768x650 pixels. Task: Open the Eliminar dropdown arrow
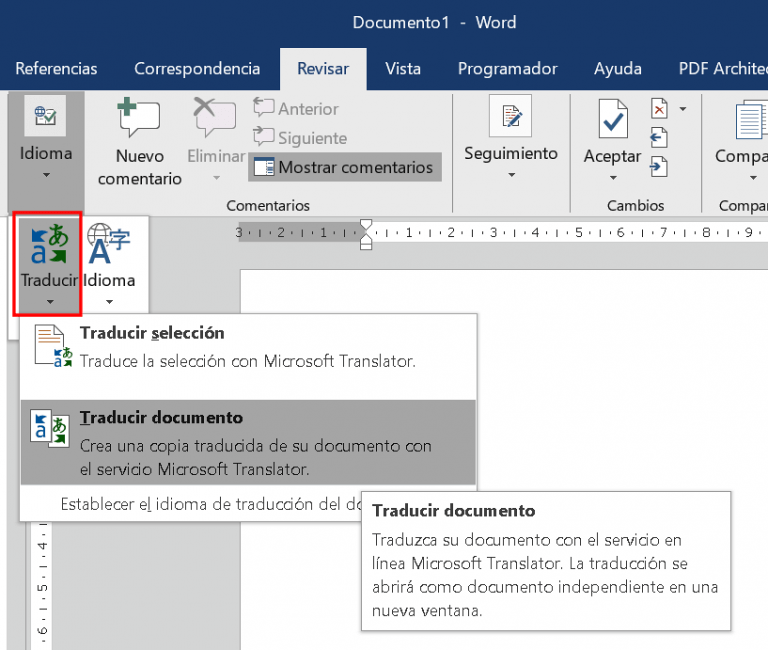coord(216,178)
